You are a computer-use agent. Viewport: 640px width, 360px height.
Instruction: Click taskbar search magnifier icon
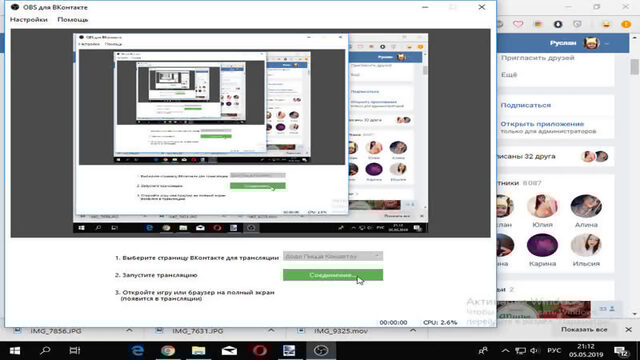coord(45,351)
